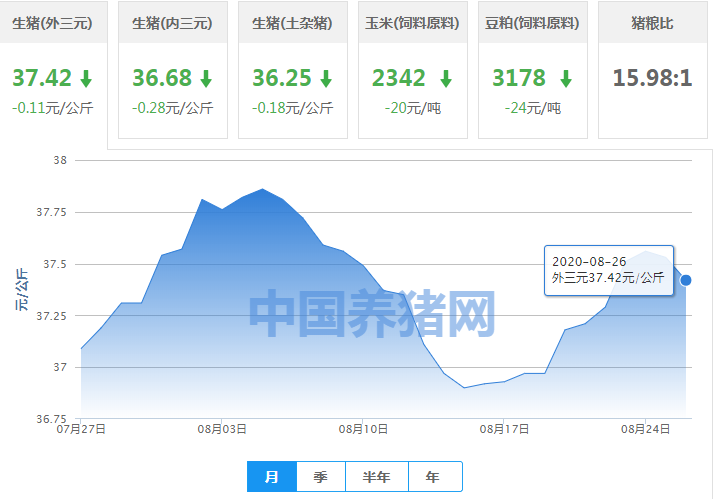Viewport: 713px width, 499px height.
Task: Click the 中国养猪网 watermark on chart
Action: point(372,314)
